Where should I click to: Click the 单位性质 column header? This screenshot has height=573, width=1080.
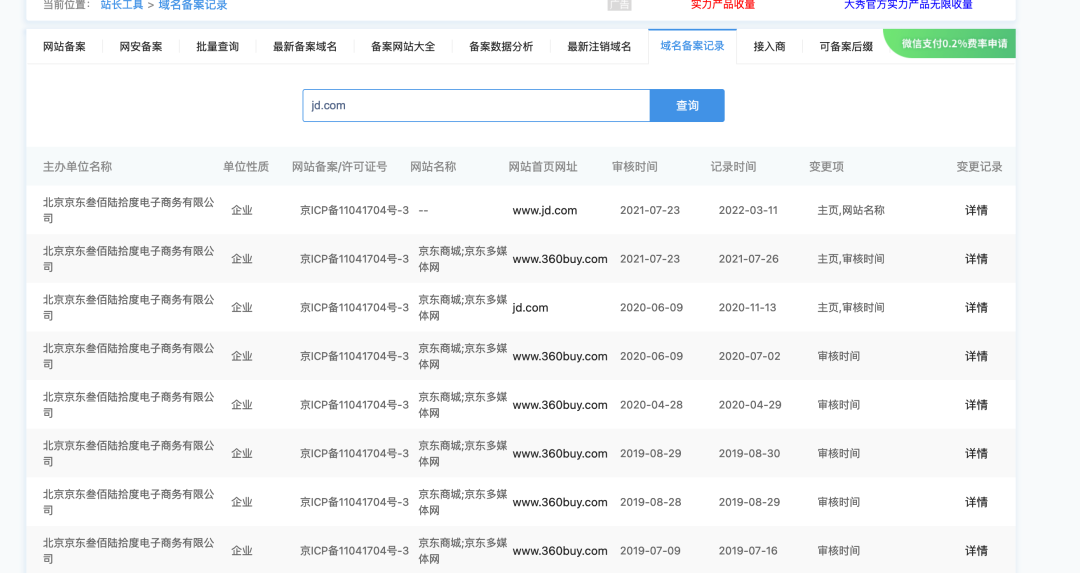pos(246,167)
